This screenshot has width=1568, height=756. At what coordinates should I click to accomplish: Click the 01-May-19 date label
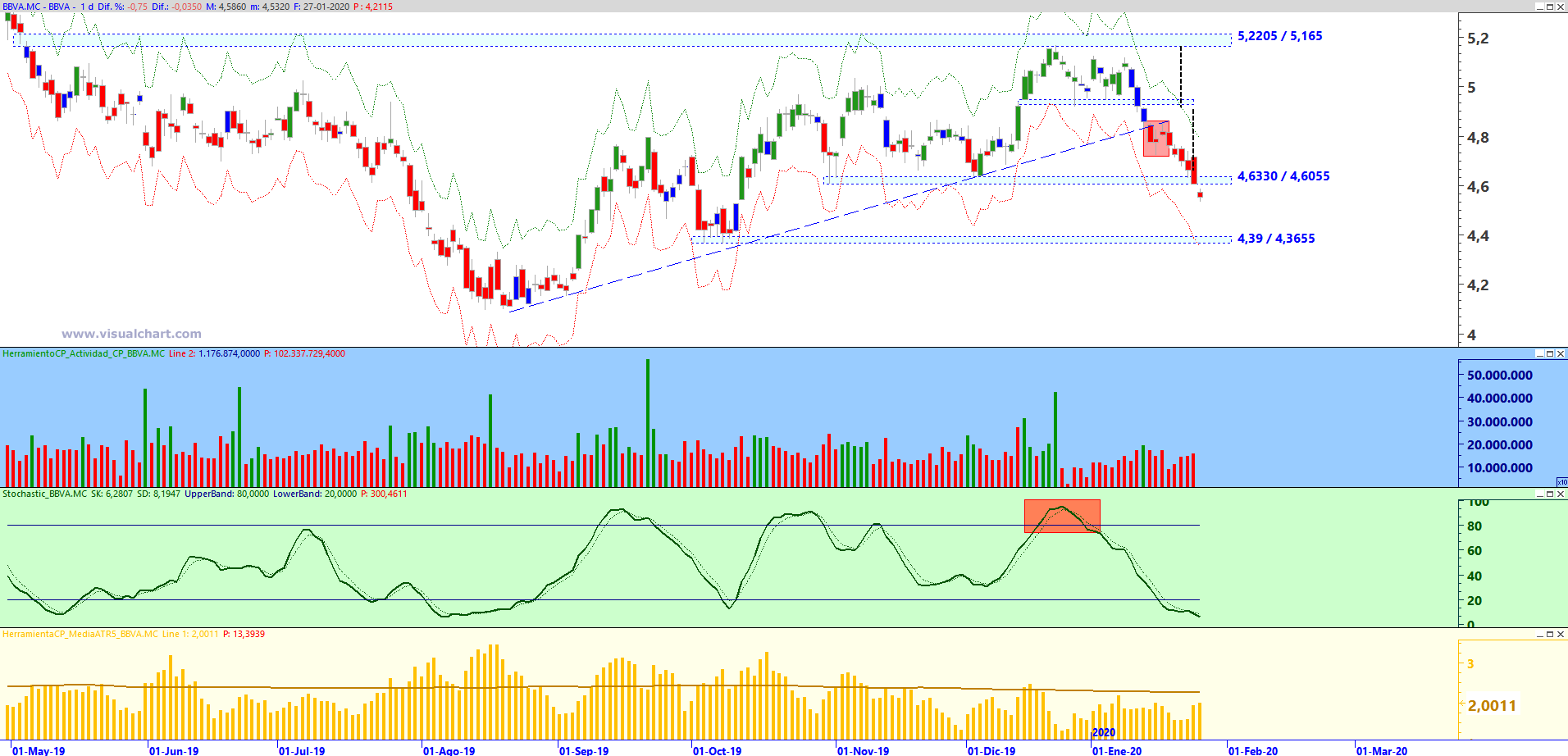(39, 750)
